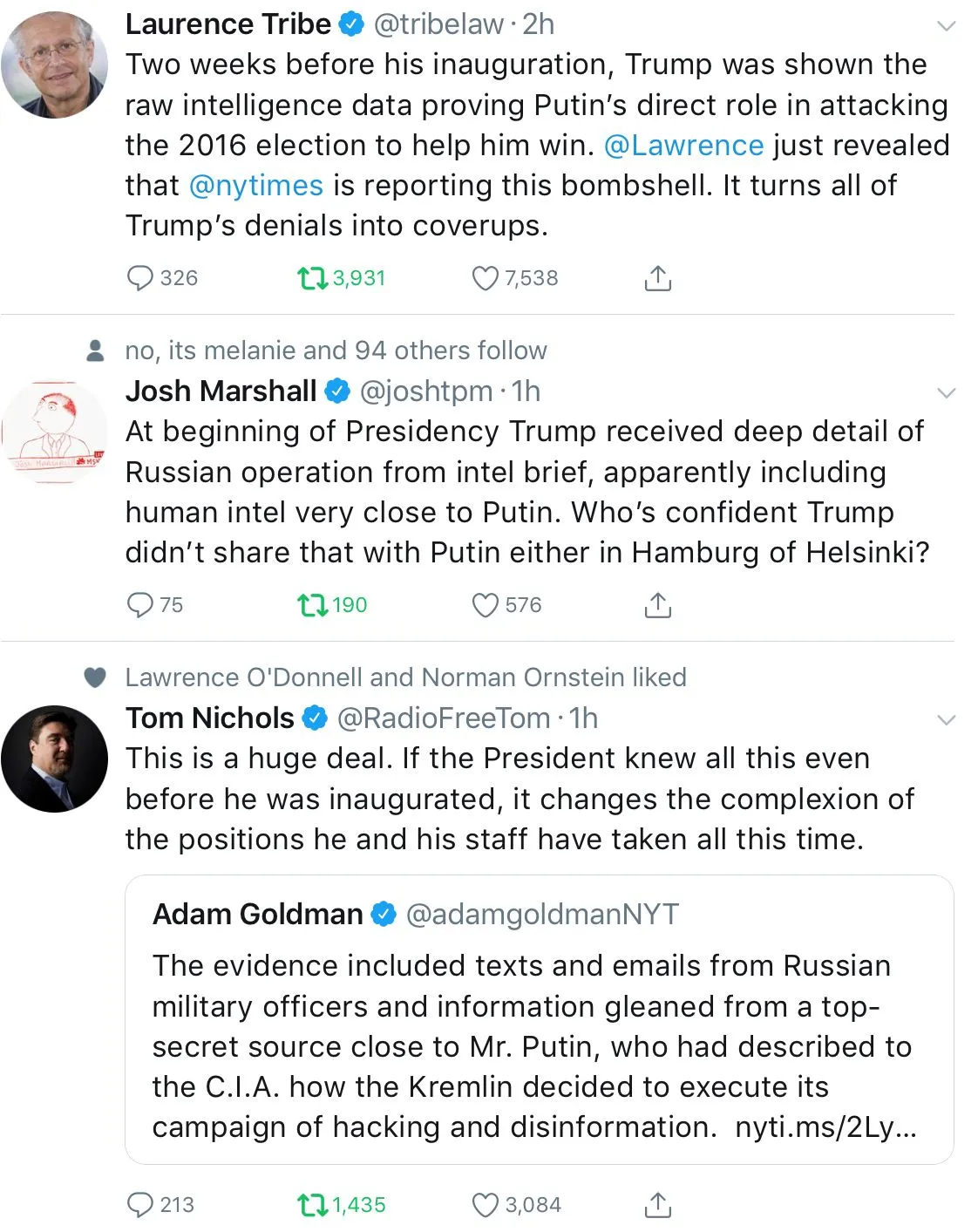Like Laurence Tribe's tweet
Viewport: 978px width, 1232px height.
(x=485, y=278)
